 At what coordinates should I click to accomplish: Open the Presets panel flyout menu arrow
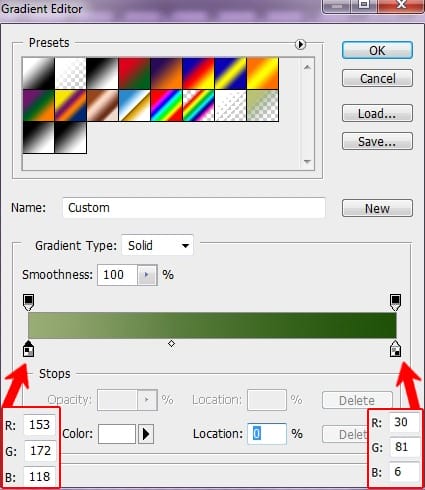coord(300,44)
